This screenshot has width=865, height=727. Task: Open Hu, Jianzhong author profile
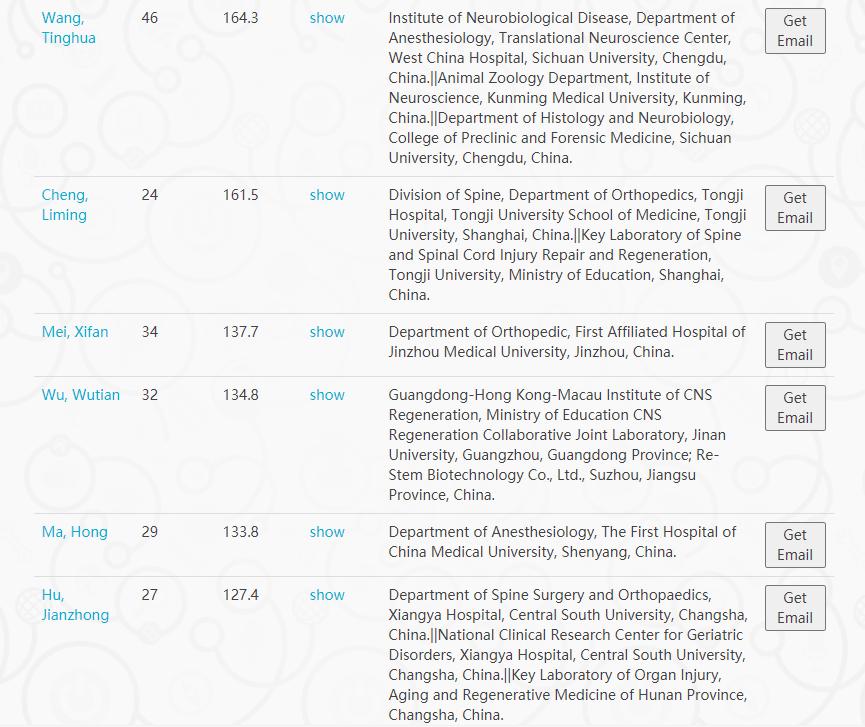(75, 605)
